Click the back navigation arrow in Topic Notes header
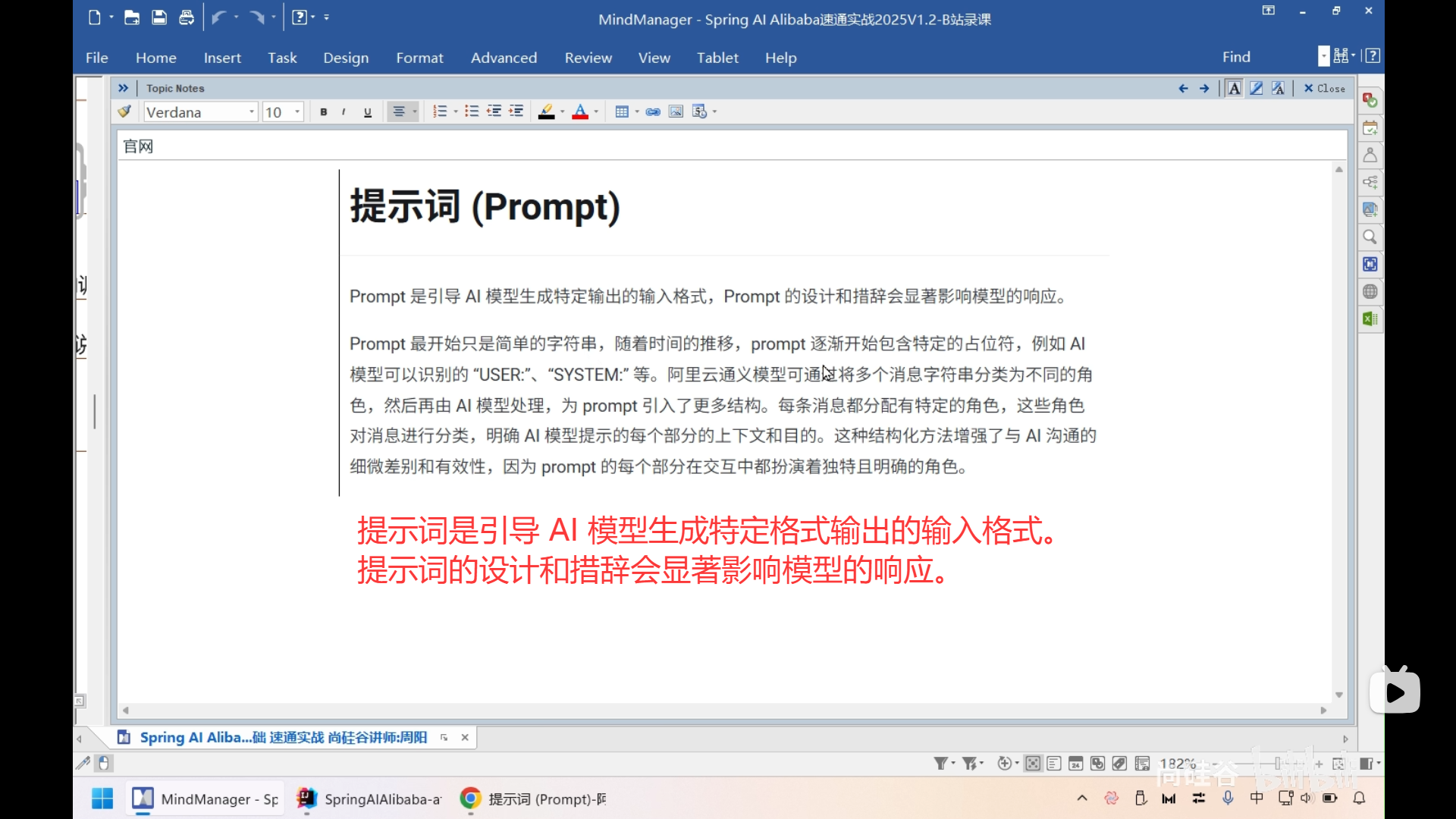Viewport: 1456px width, 819px height. [1183, 88]
